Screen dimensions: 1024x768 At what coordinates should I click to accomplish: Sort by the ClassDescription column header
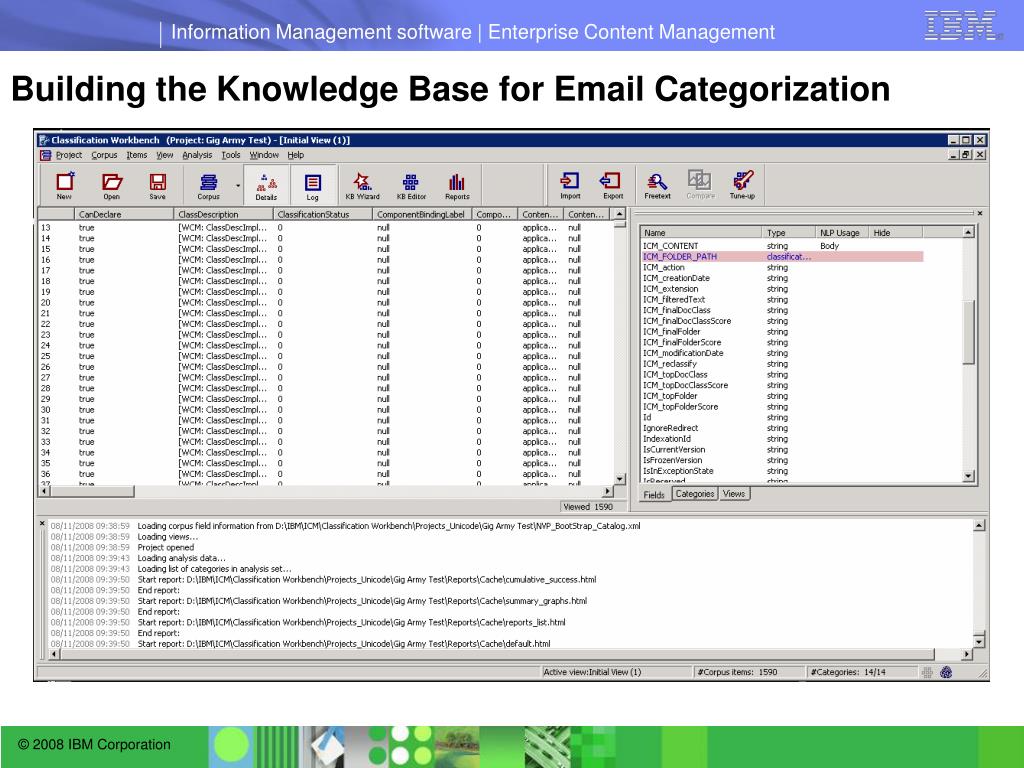[223, 214]
